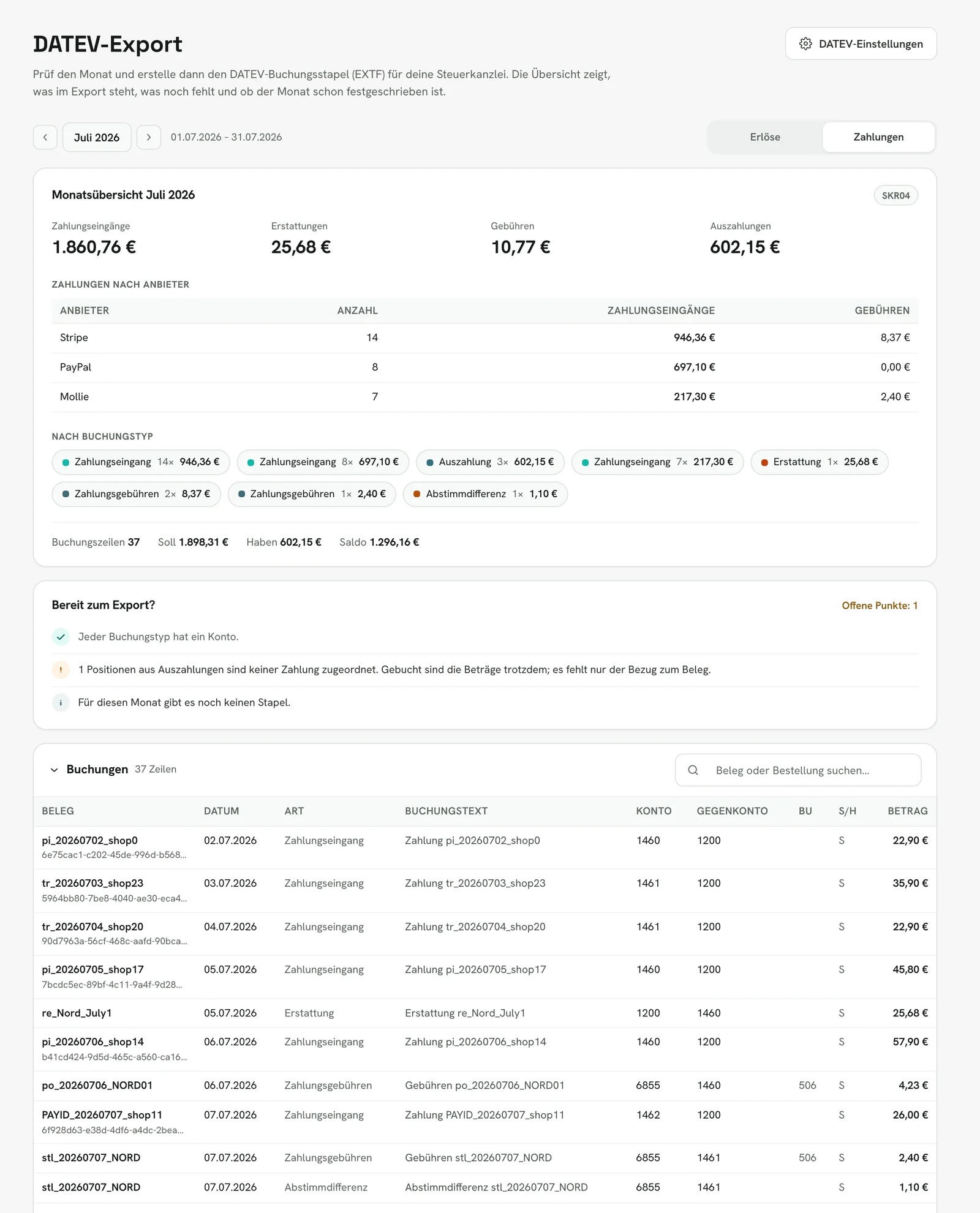Select the Erstattung 1× 25,68 € chip
This screenshot has width=980, height=1213.
pos(819,462)
